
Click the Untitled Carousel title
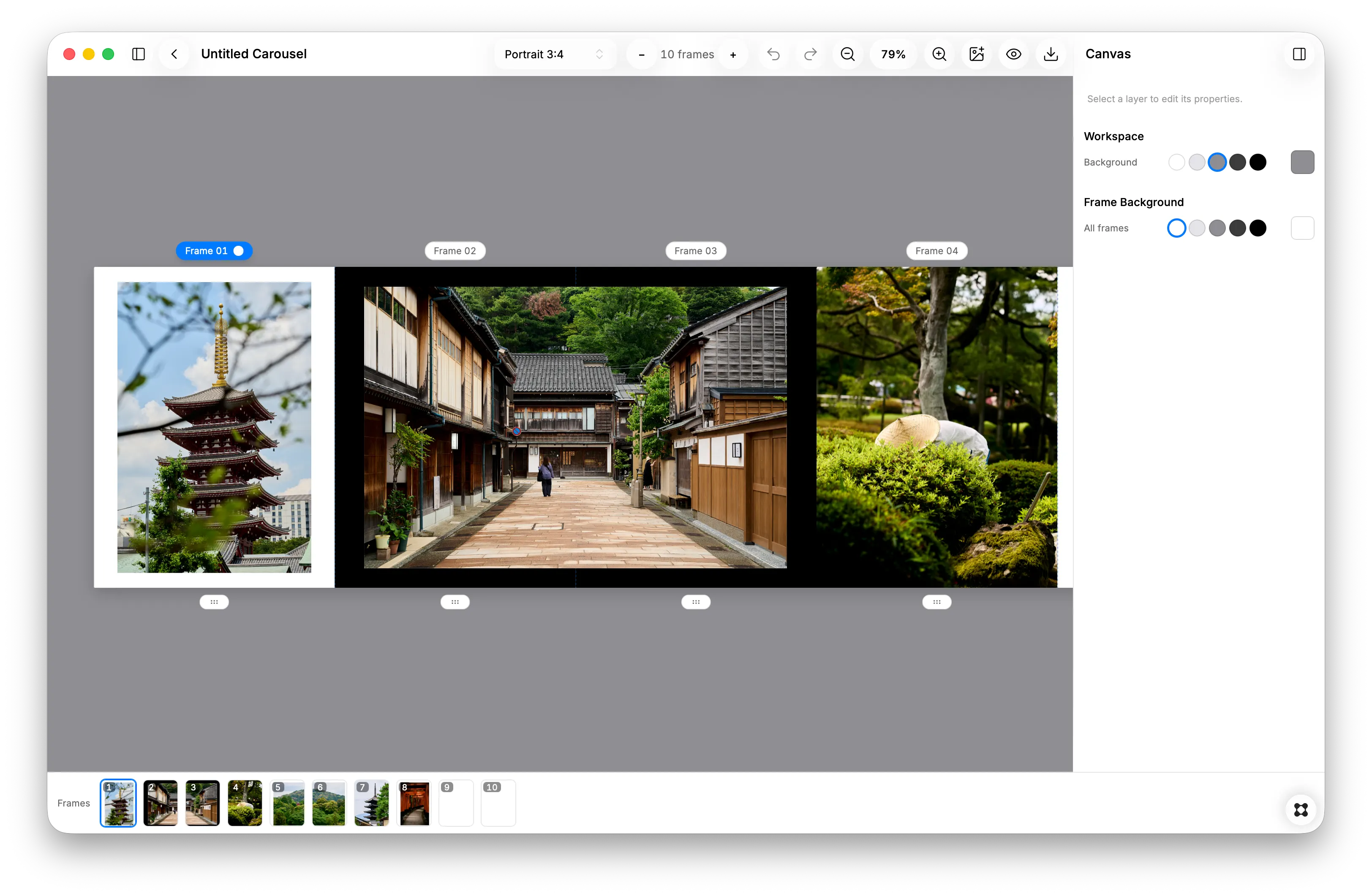pyautogui.click(x=253, y=54)
